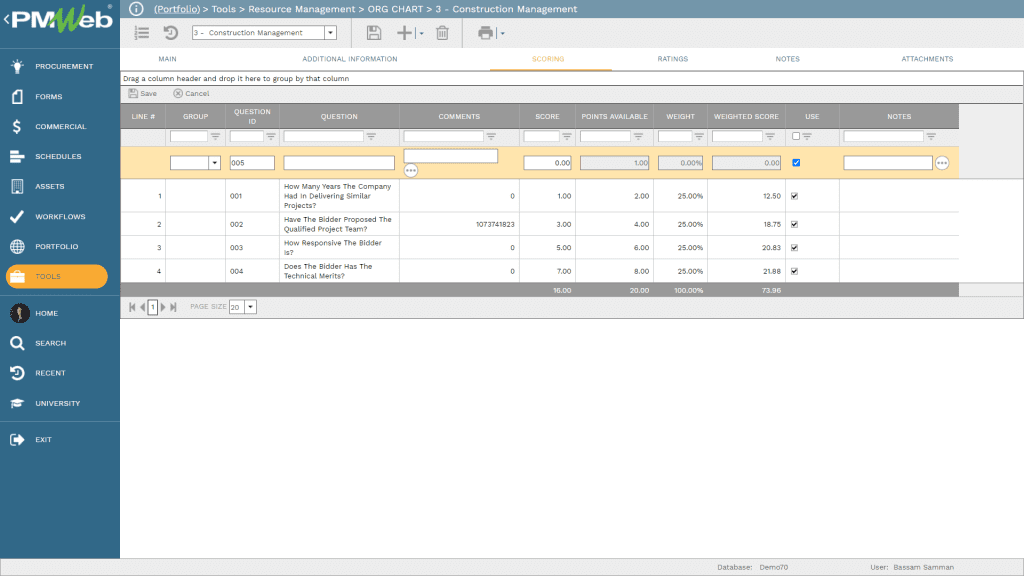Click Notes input field in new row
Image resolution: width=1024 pixels, height=576 pixels.
tap(888, 163)
